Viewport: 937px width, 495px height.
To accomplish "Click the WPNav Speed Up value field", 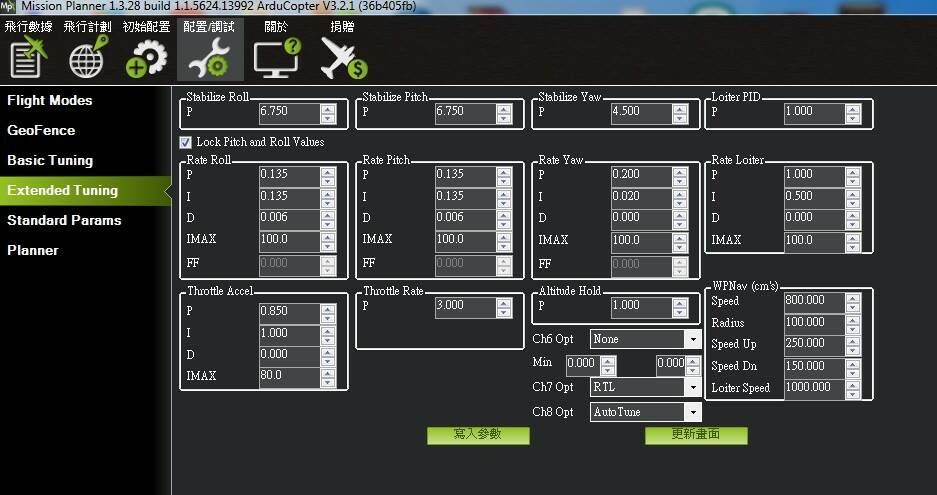I will [814, 345].
